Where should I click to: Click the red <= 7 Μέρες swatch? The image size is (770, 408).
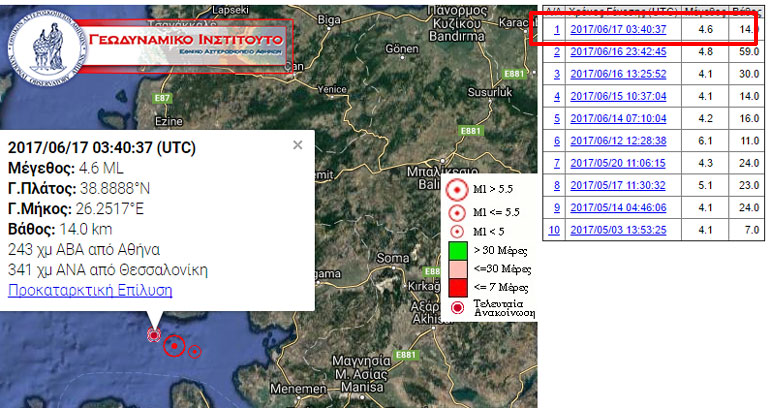458,287
